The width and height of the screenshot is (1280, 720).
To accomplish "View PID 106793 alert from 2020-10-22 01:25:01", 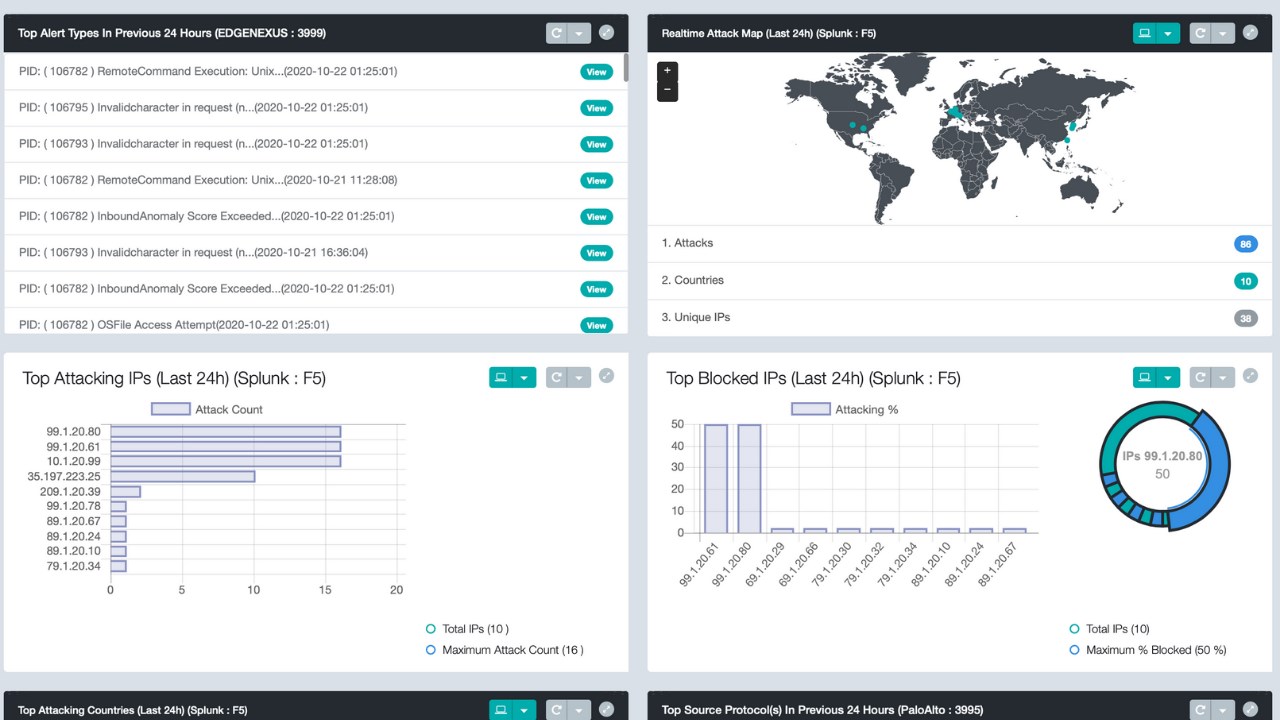I will pyautogui.click(x=596, y=144).
